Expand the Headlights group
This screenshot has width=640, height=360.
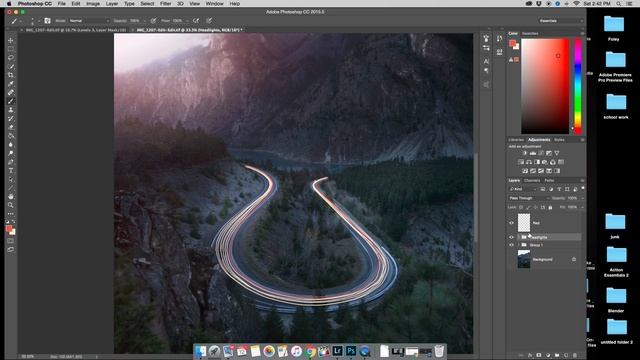point(518,237)
